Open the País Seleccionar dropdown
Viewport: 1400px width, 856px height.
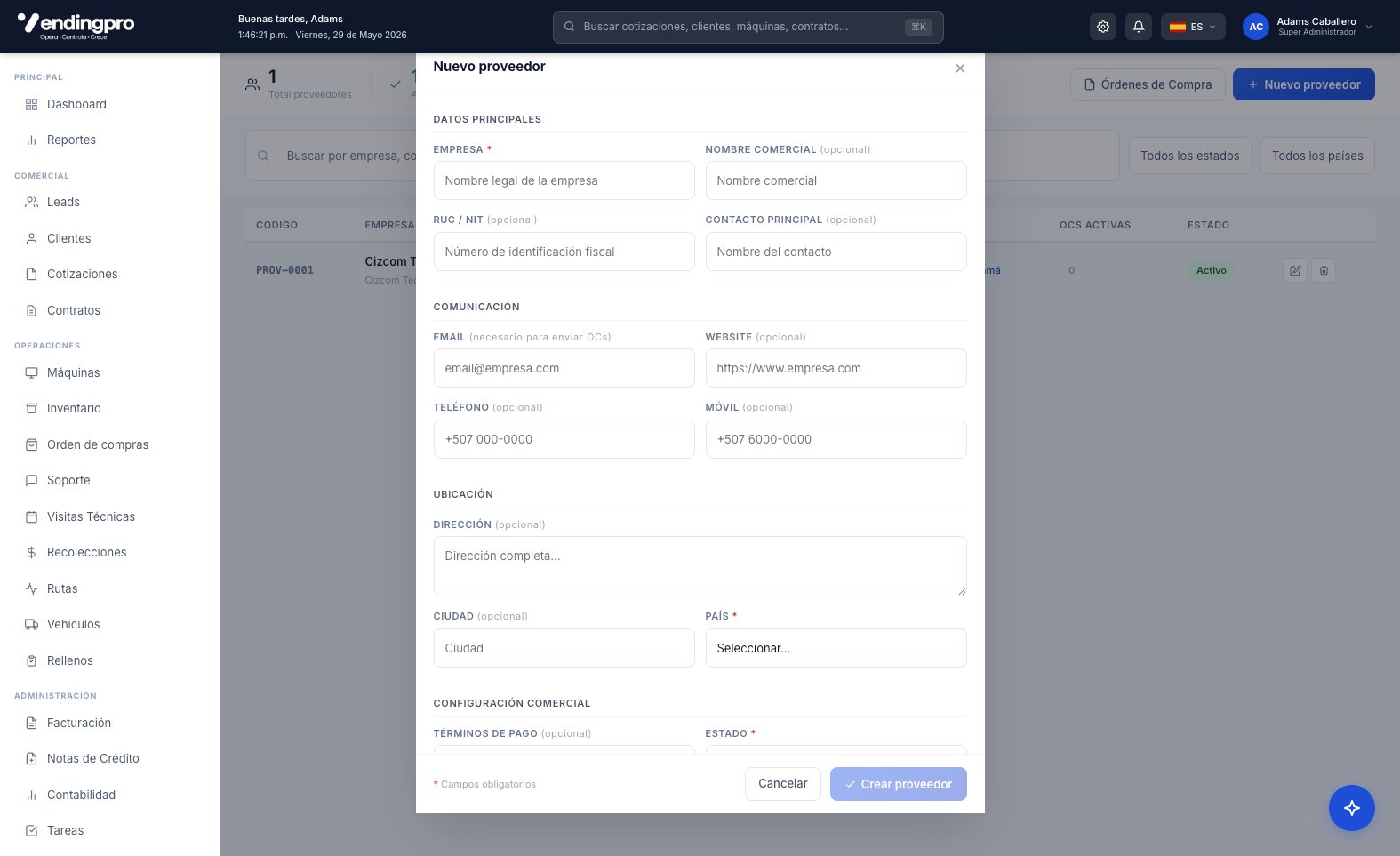(x=836, y=648)
